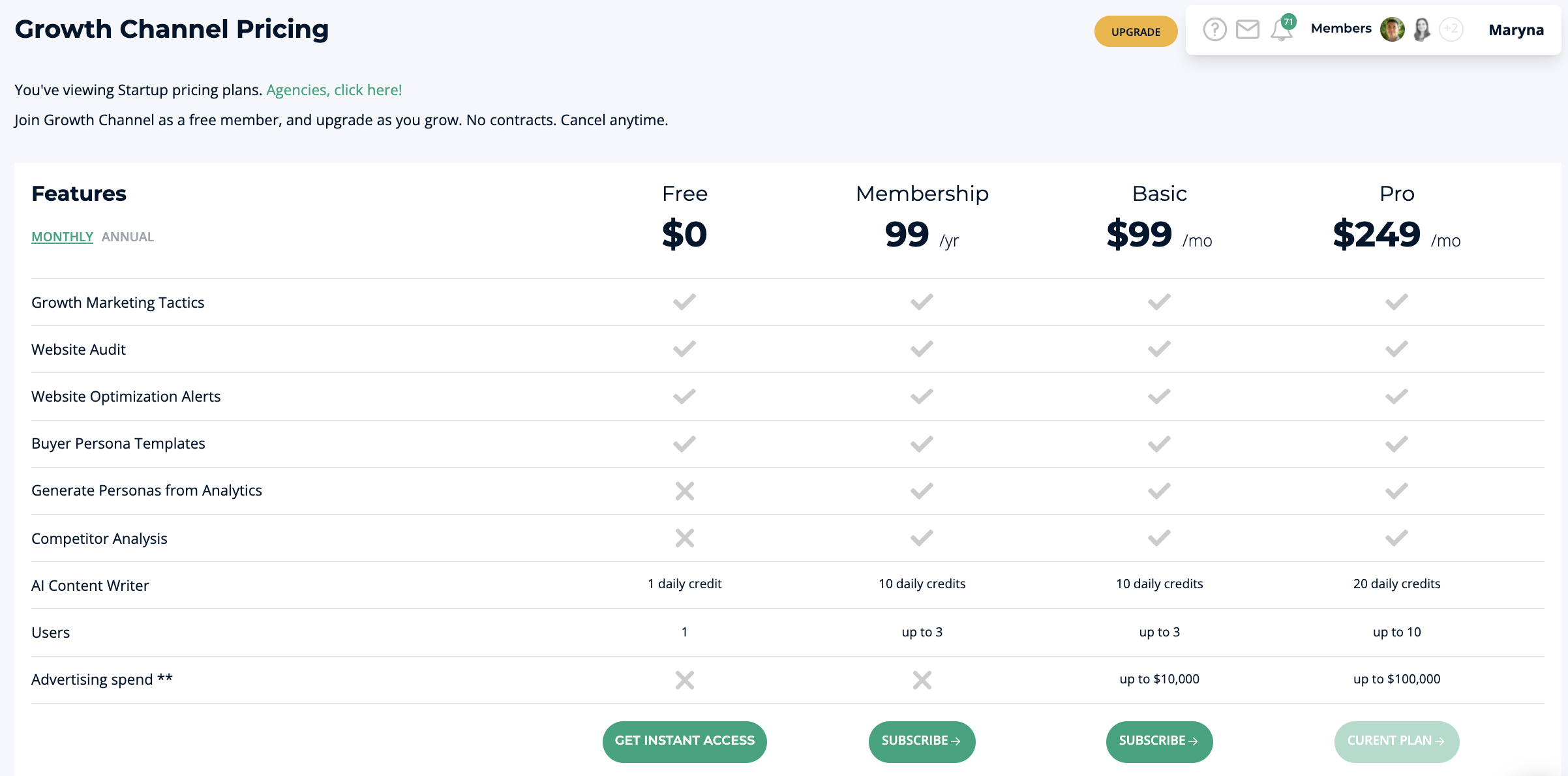Click the '20 daily credits' cell
Screen dimensions: 1568x776
coord(1396,584)
